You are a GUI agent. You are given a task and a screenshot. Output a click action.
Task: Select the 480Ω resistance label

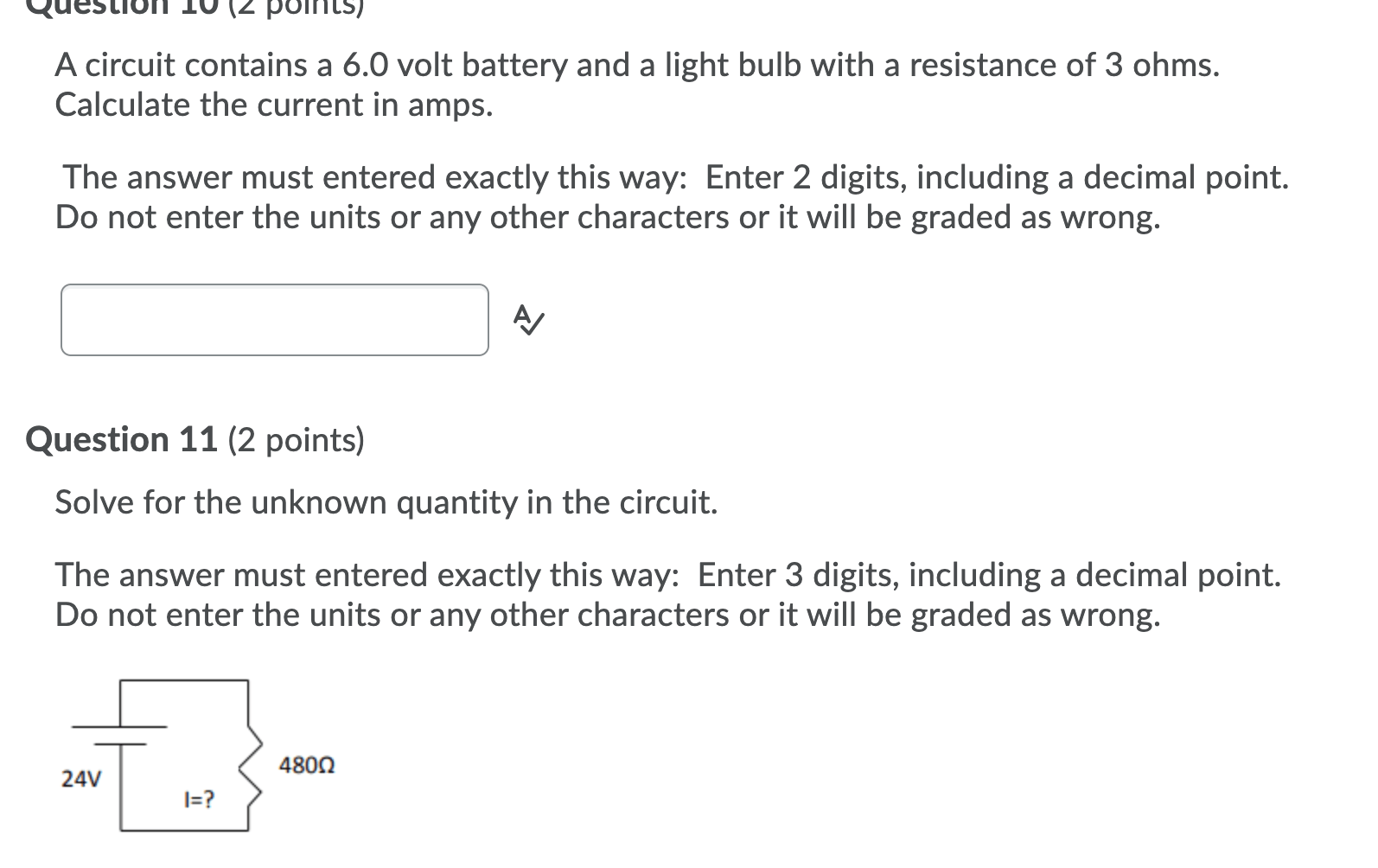pos(307,764)
